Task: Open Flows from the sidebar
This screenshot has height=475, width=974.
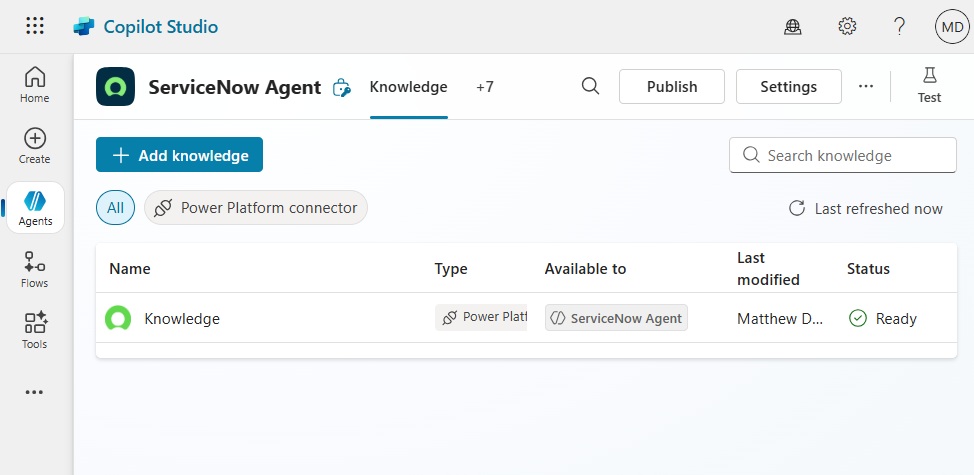Action: point(35,269)
